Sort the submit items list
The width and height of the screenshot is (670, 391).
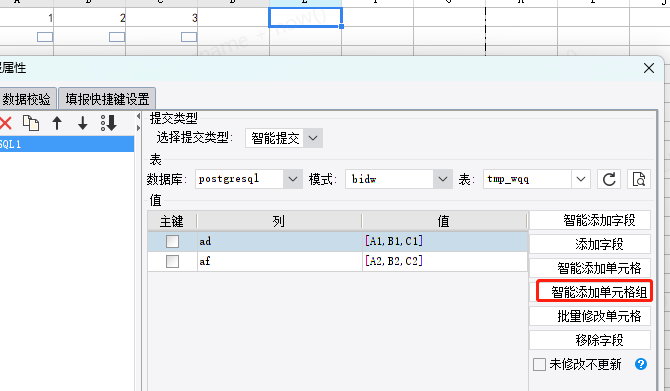pyautogui.click(x=109, y=123)
